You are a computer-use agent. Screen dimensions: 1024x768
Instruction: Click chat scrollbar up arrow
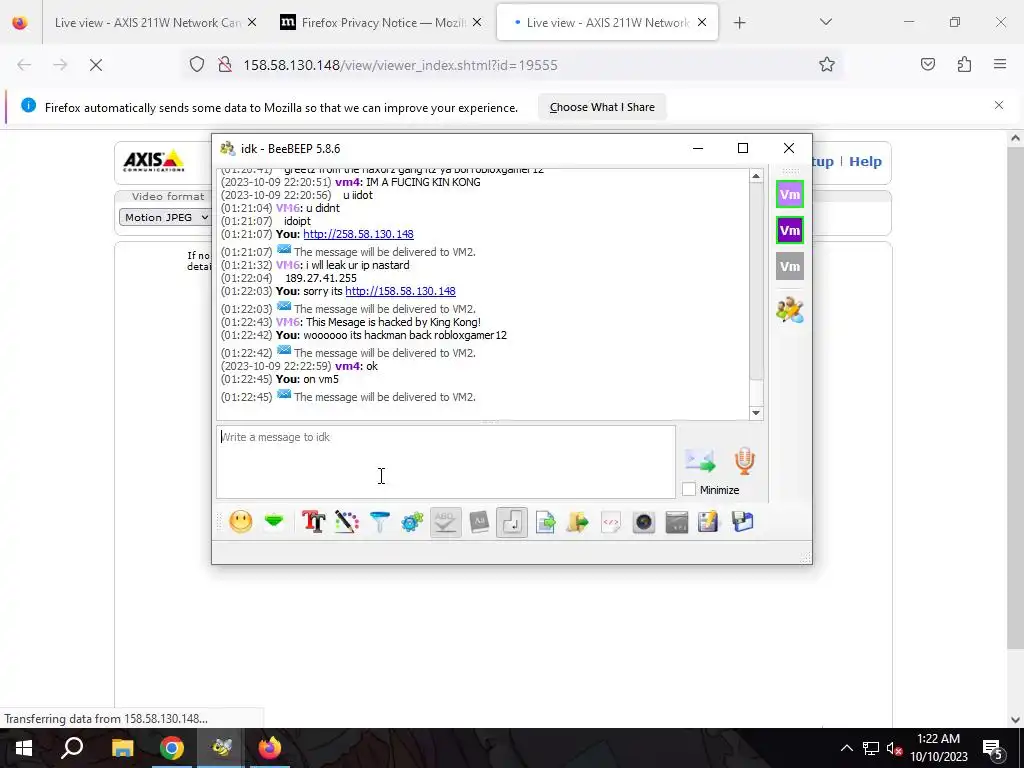point(756,176)
